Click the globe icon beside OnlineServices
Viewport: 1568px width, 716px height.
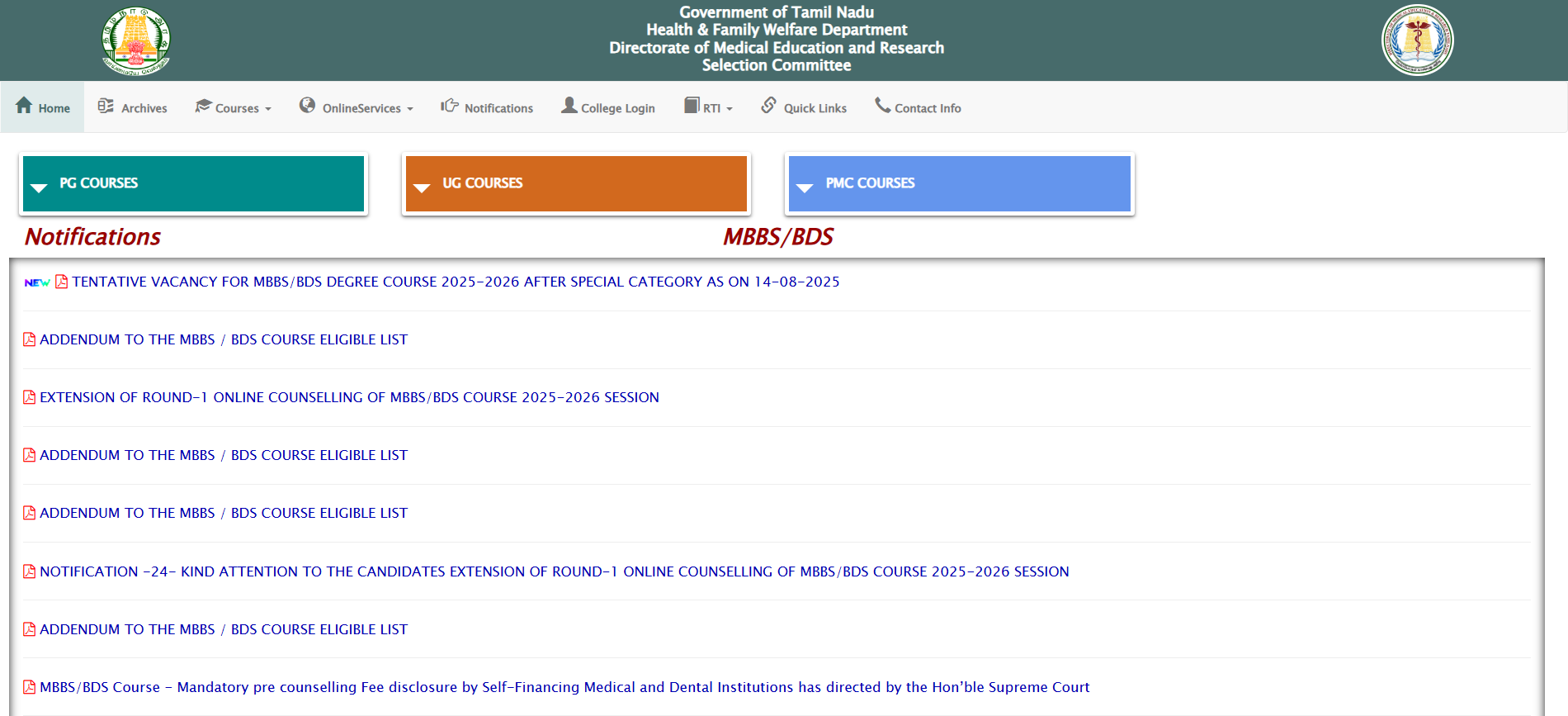tap(307, 106)
